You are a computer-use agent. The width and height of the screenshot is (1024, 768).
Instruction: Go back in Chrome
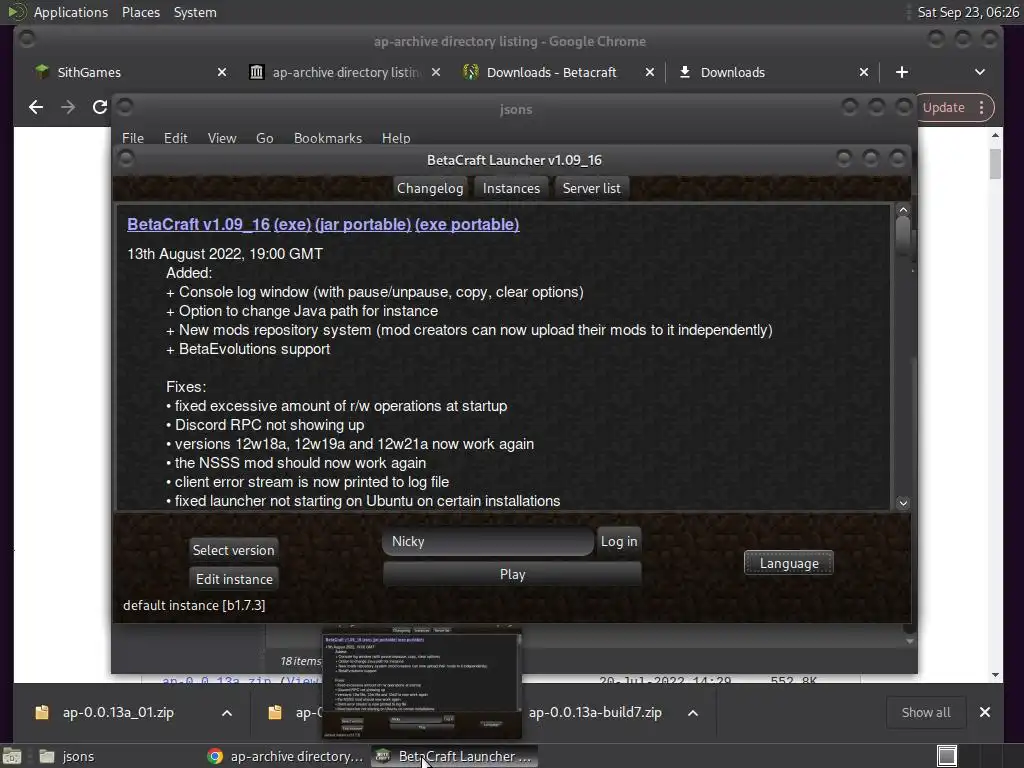coord(36,107)
